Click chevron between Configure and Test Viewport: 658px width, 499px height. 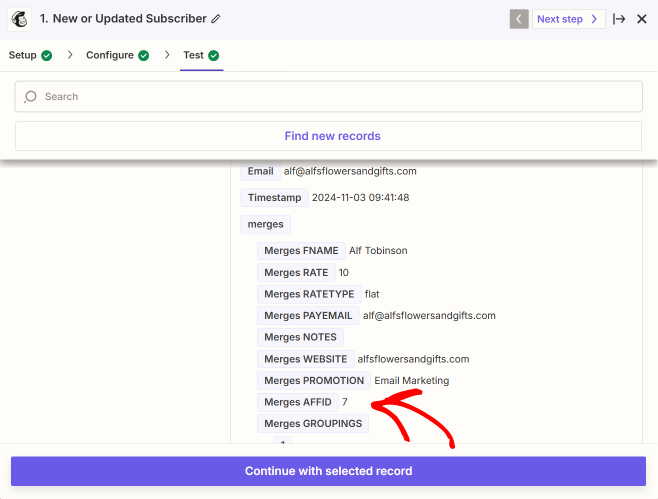point(167,55)
